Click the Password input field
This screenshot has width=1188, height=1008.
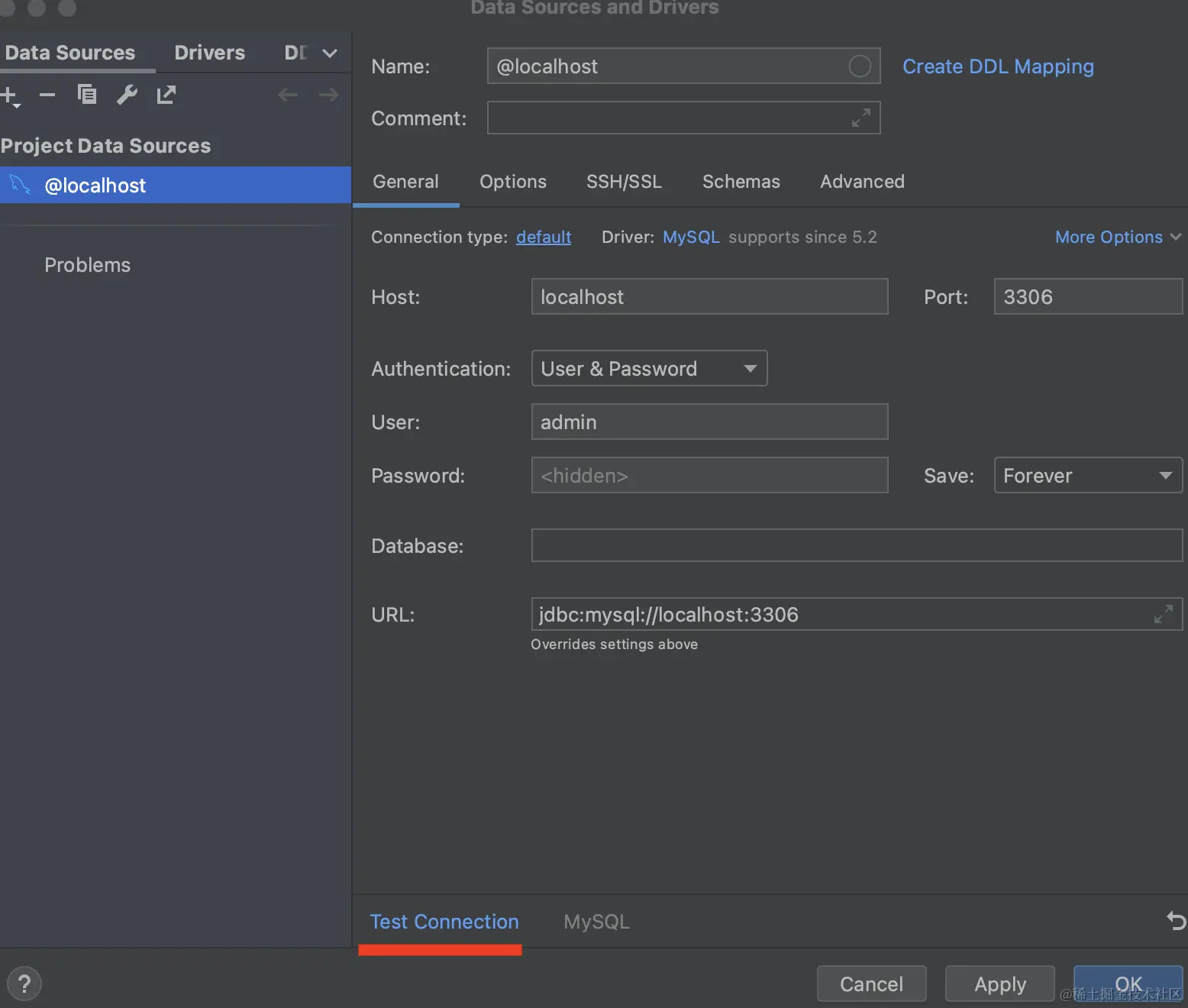point(709,475)
